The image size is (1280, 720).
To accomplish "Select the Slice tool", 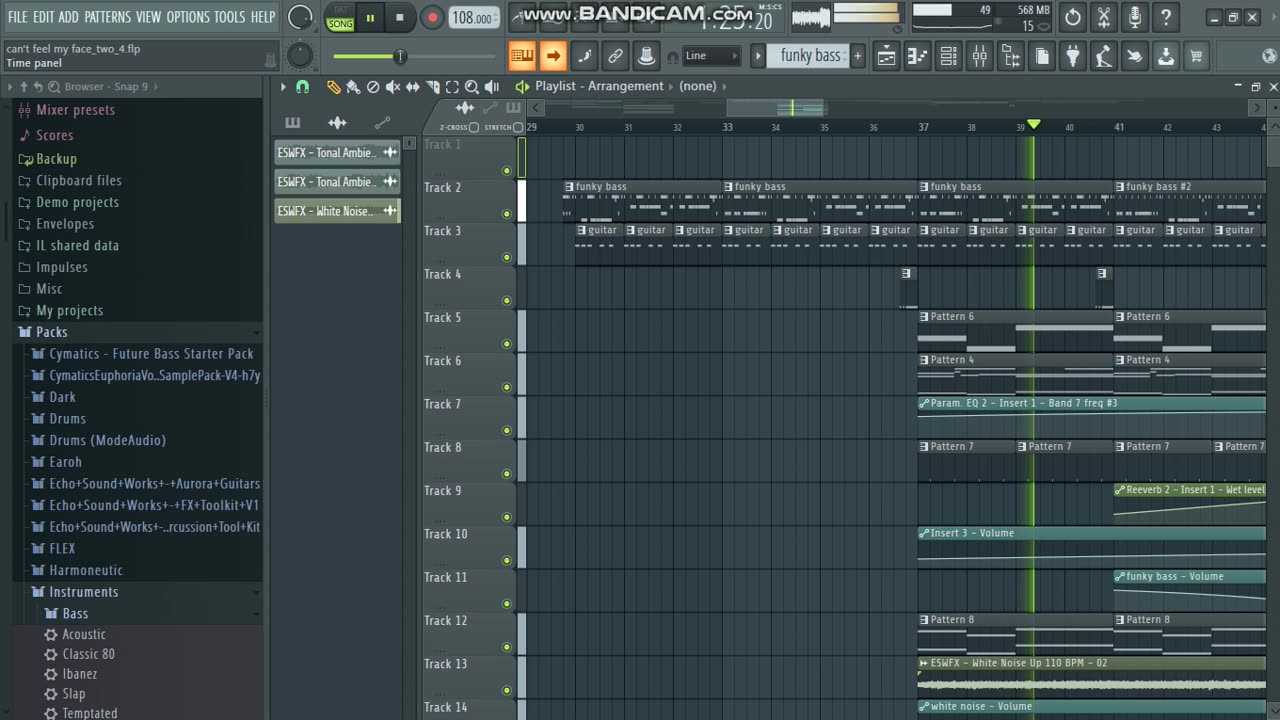I will [433, 87].
